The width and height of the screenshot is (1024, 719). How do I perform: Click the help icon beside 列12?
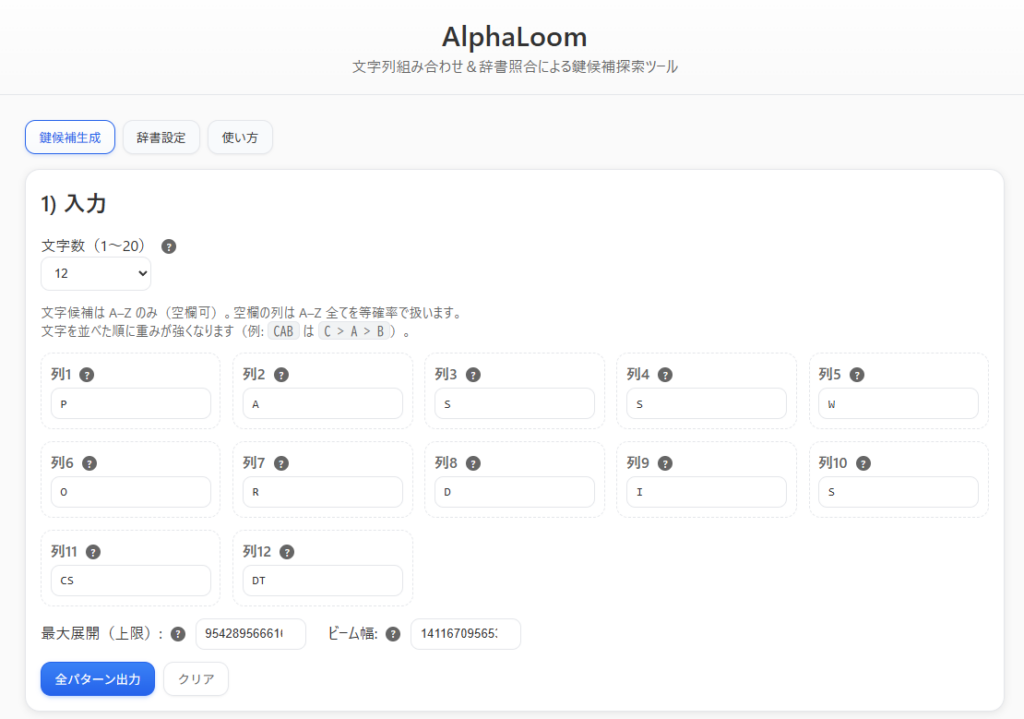click(x=287, y=551)
